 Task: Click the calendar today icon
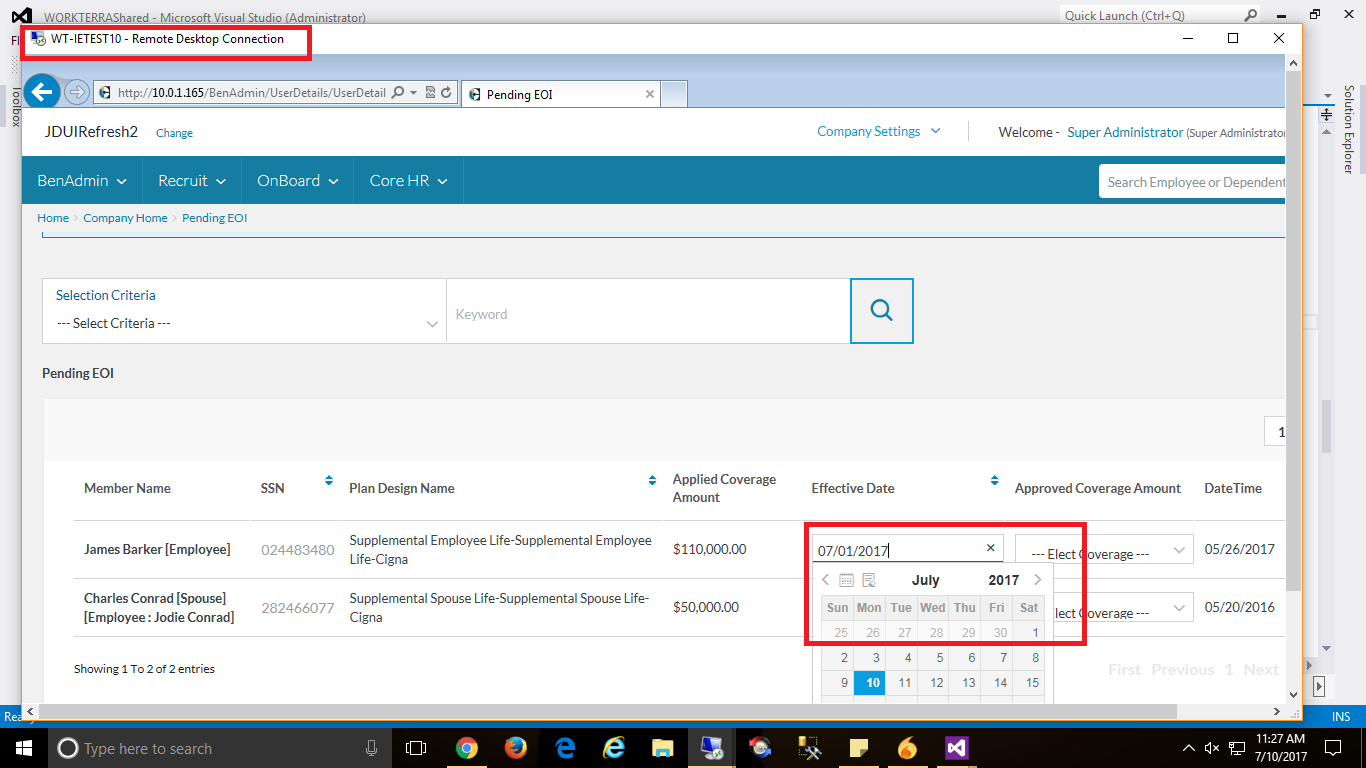pos(846,580)
